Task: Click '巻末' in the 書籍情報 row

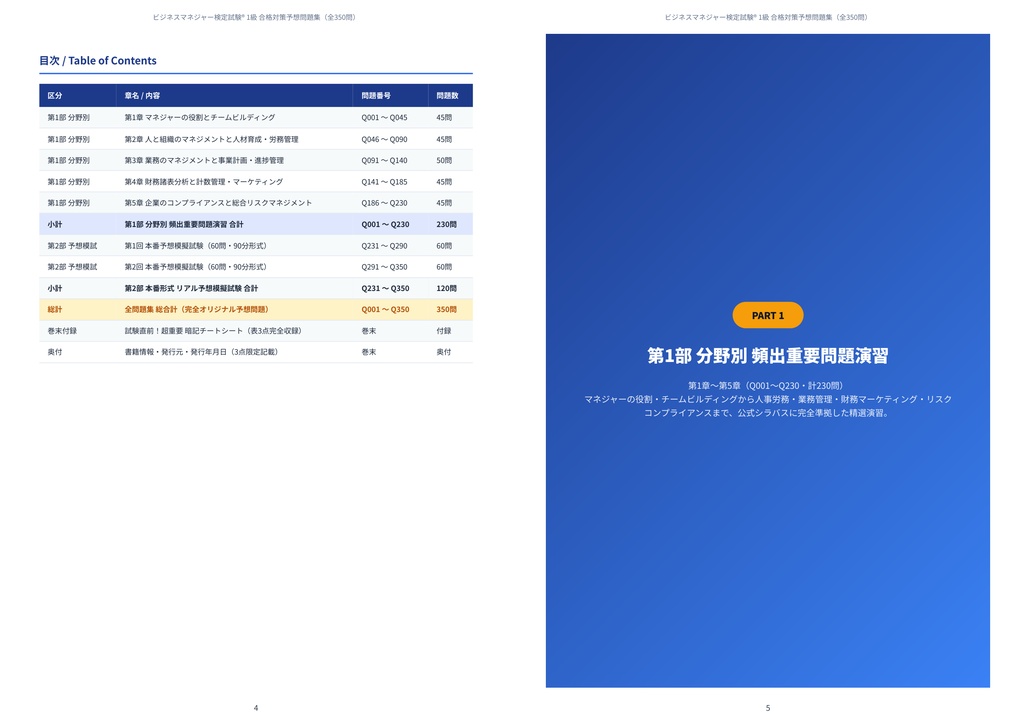Action: point(369,352)
